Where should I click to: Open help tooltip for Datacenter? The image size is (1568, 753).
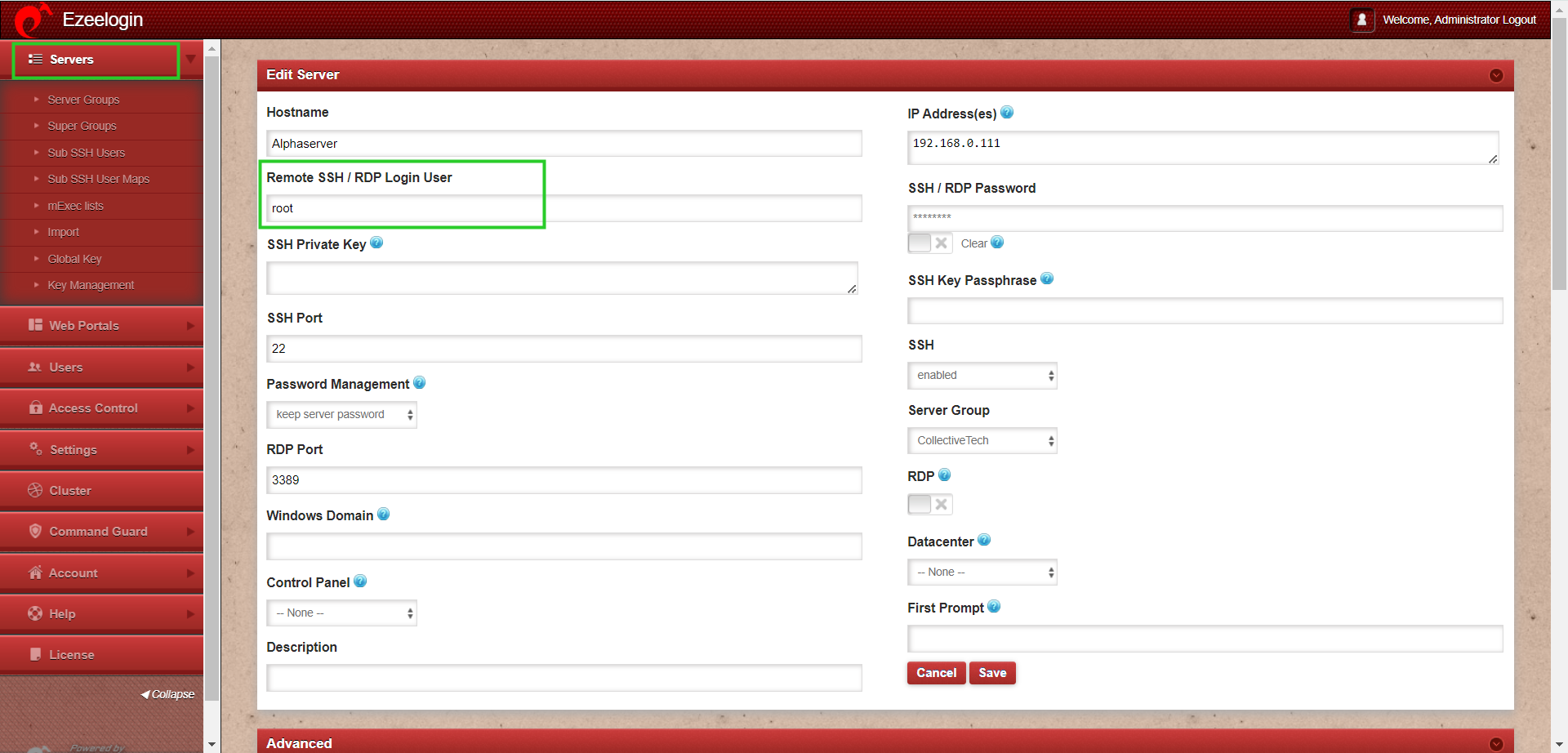pyautogui.click(x=984, y=540)
